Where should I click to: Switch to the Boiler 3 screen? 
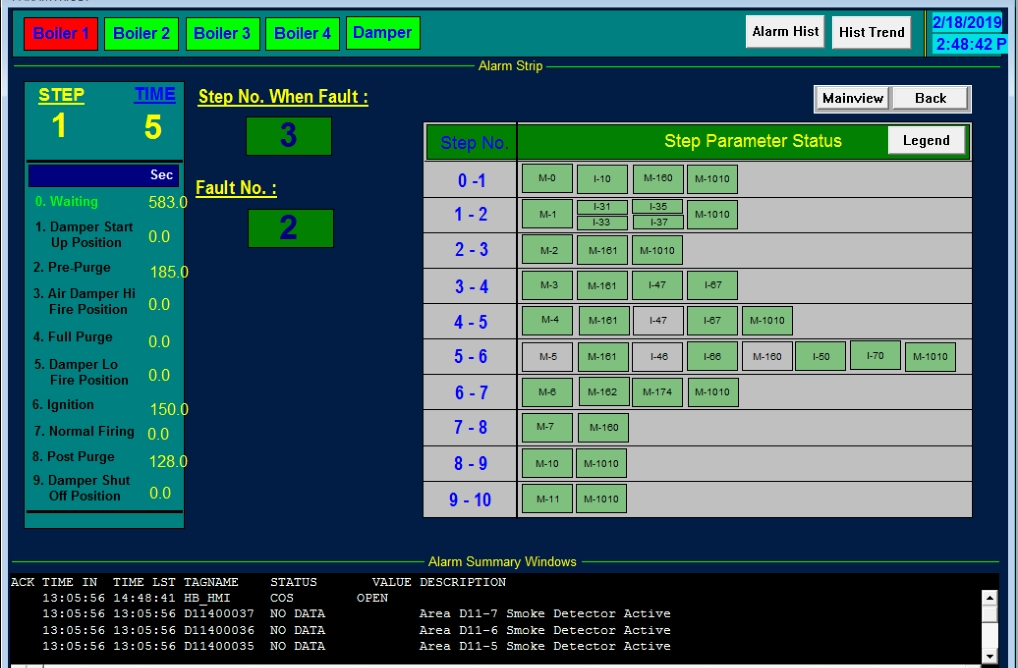pyautogui.click(x=222, y=33)
